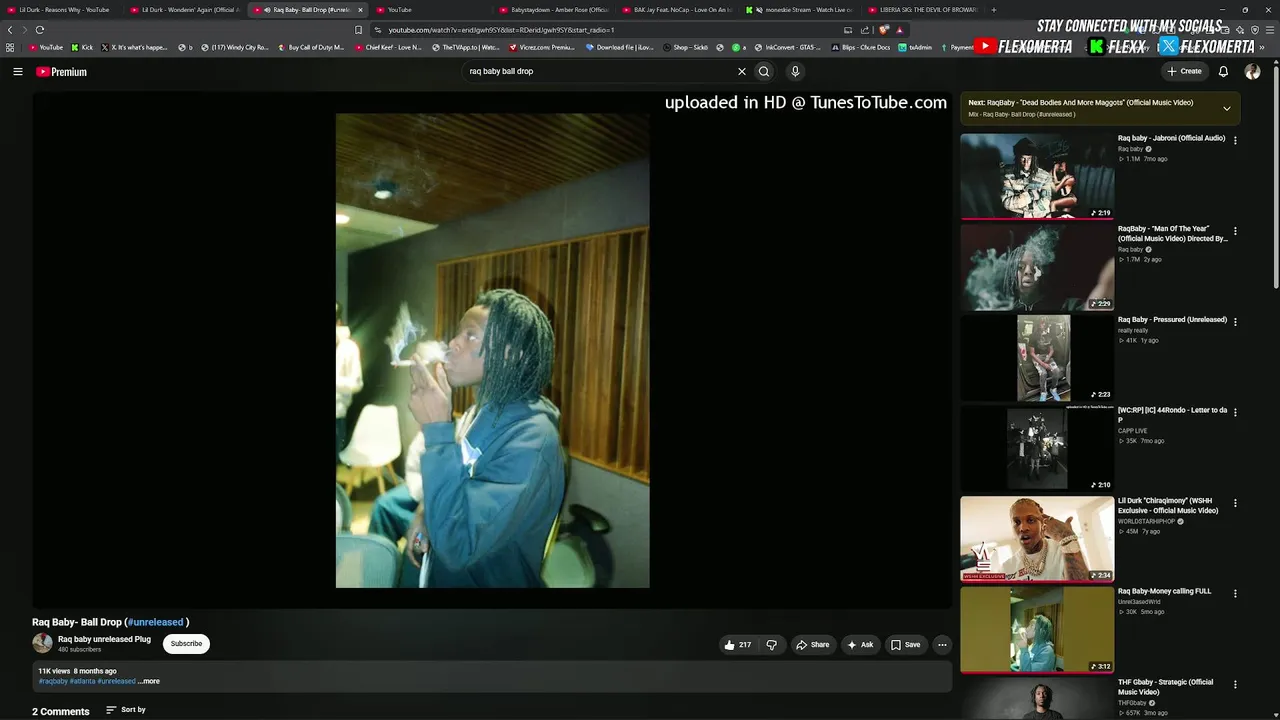Open the Buy Call of Duty bookmark

point(311,47)
